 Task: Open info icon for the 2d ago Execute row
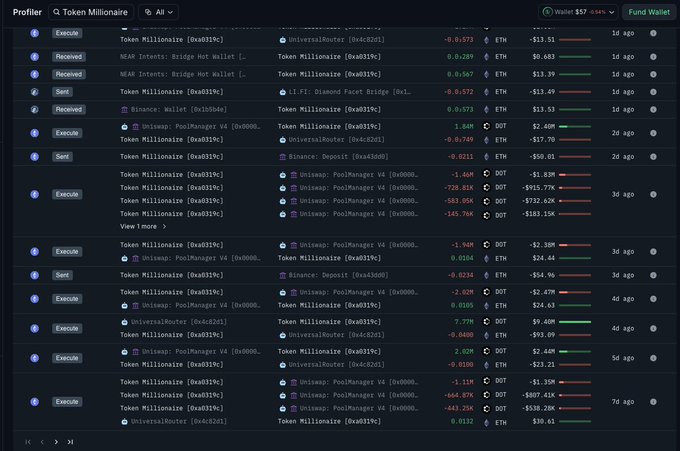[653, 133]
